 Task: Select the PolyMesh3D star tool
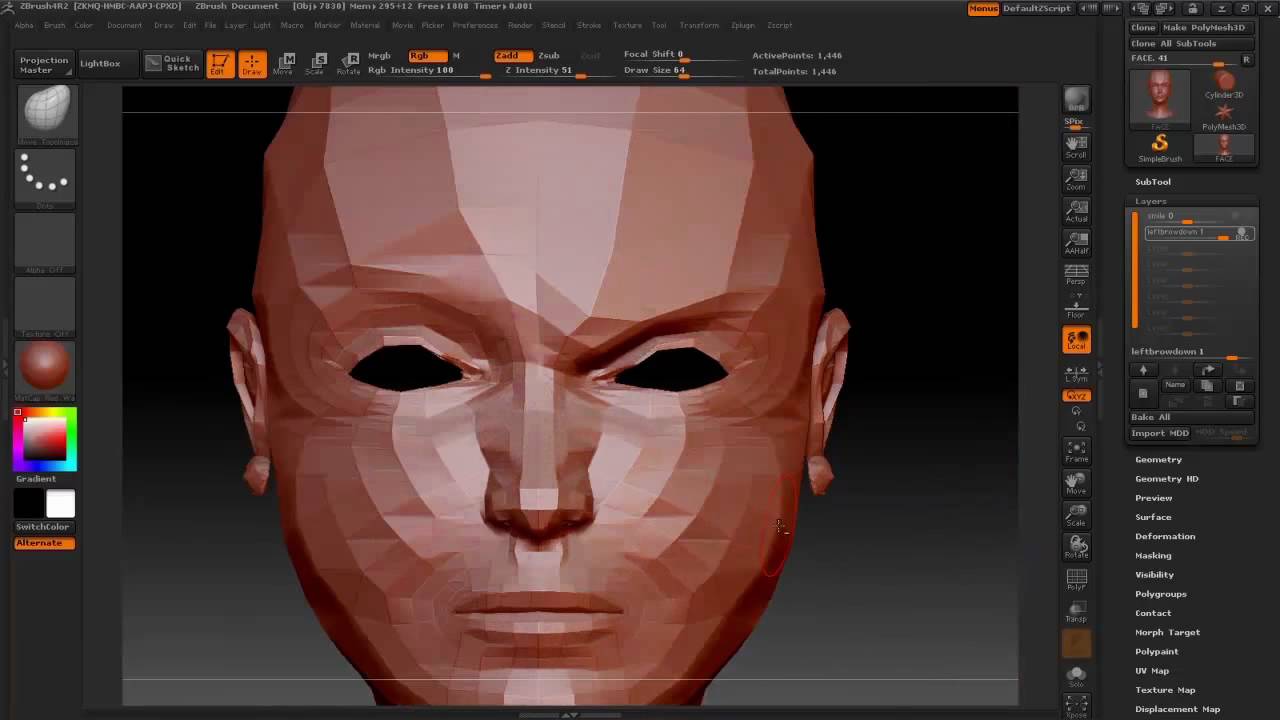pyautogui.click(x=1224, y=117)
